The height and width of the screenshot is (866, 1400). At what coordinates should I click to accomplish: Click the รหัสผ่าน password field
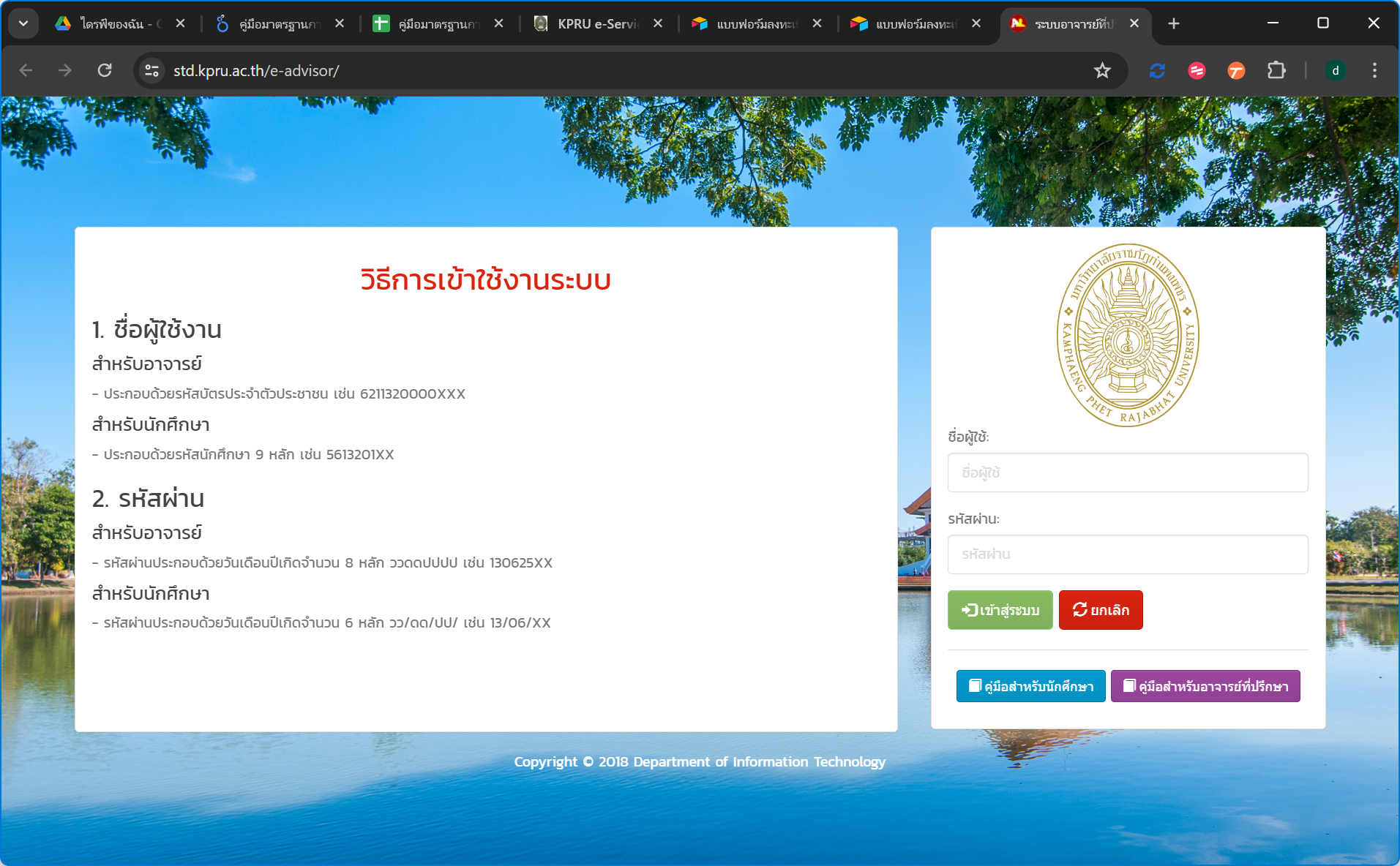[x=1126, y=554]
